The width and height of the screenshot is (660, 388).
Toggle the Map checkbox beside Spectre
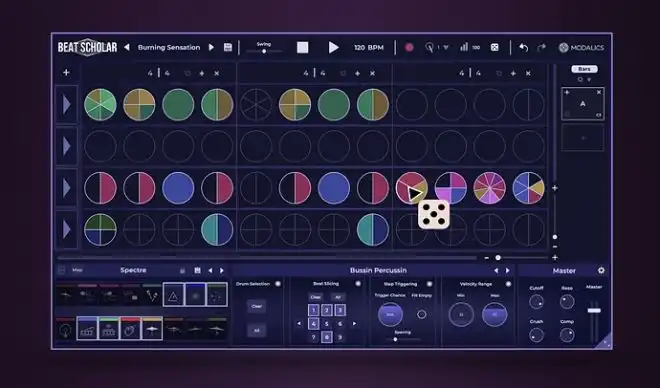[x=61, y=270]
